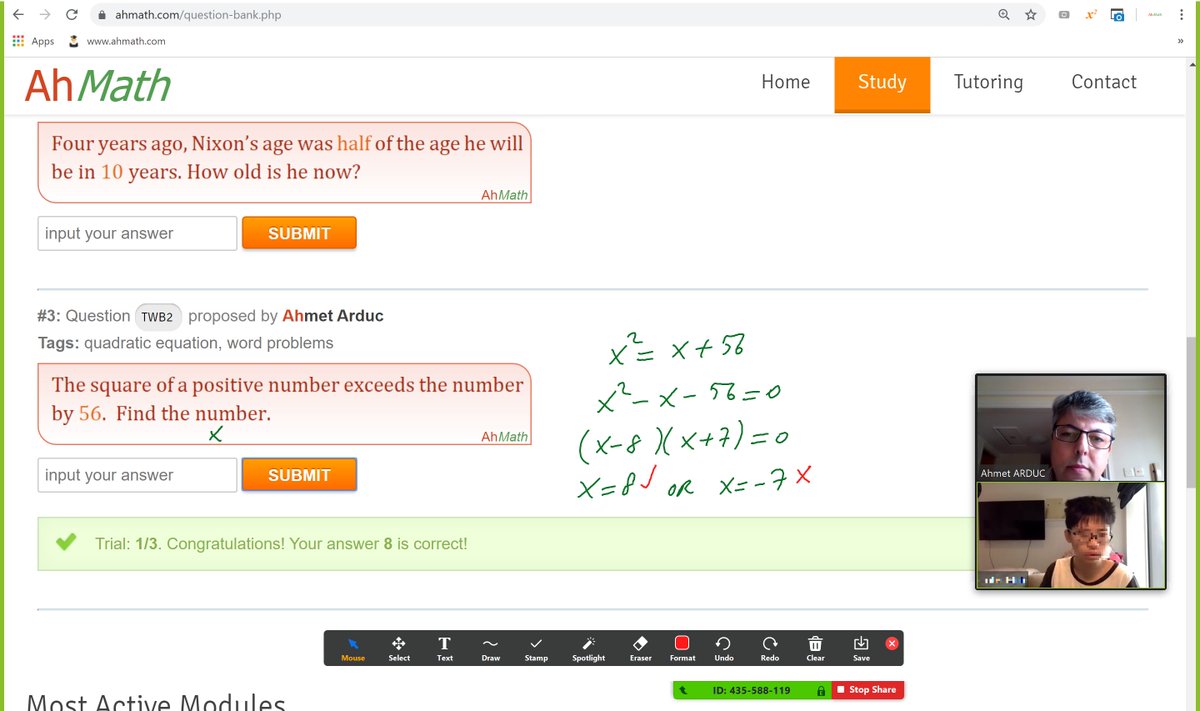Go back in browser history
The image size is (1200, 711).
click(x=18, y=15)
